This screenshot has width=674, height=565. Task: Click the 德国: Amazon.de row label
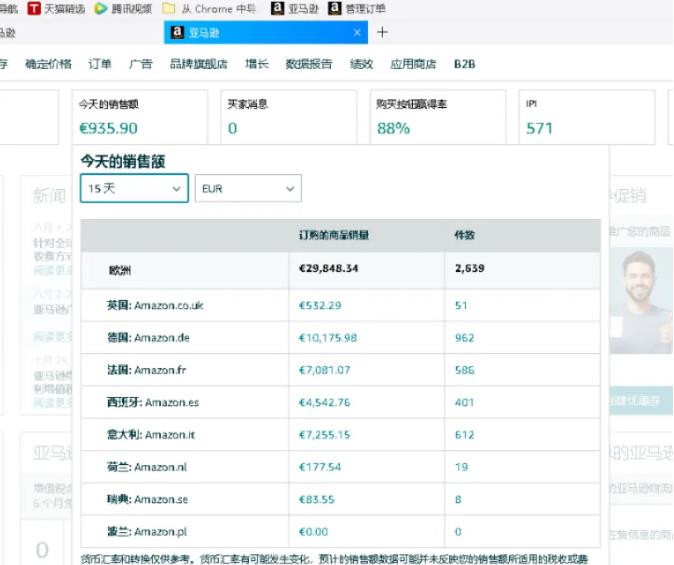[x=149, y=338]
